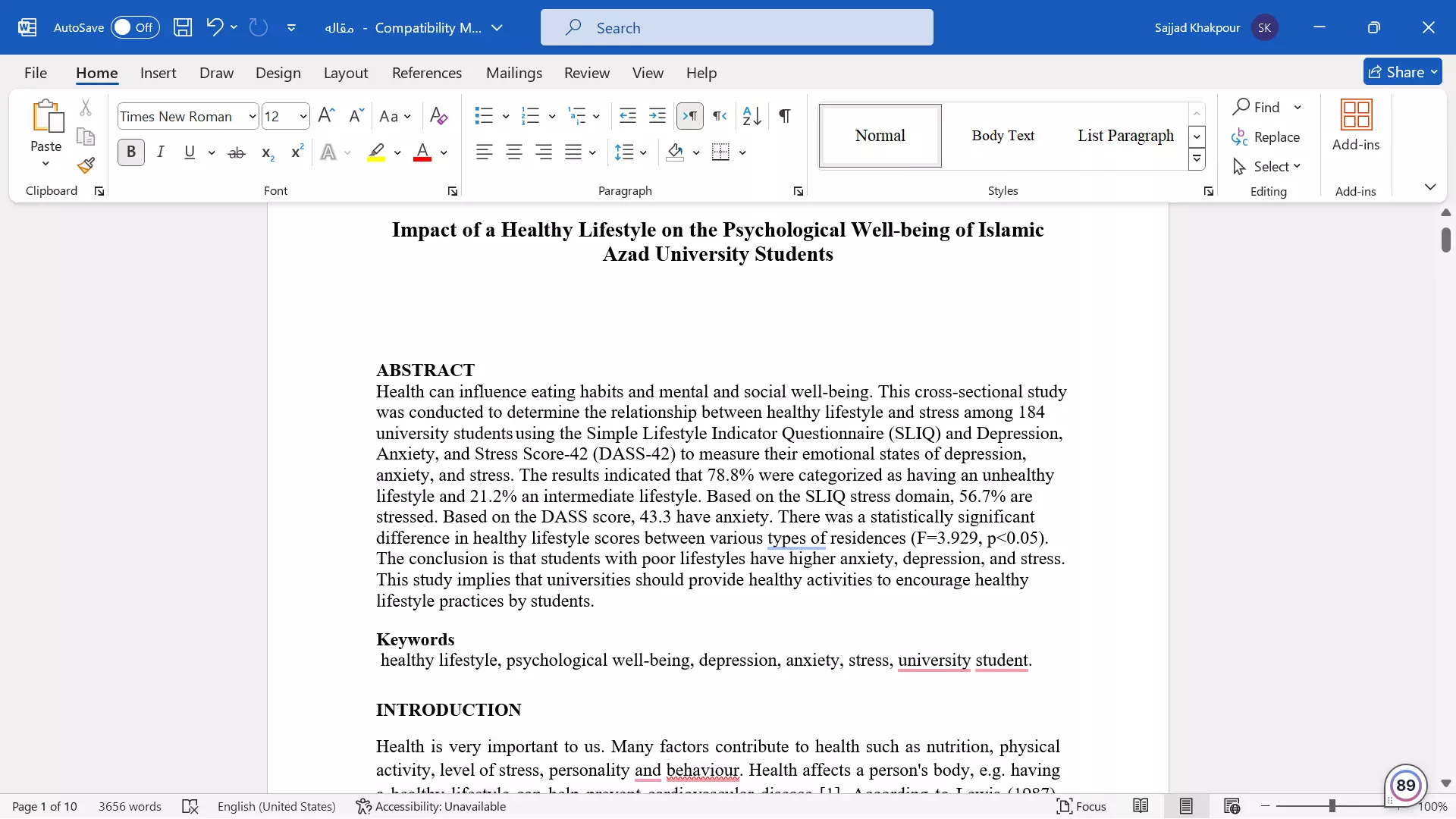Toggle Show/Hide paragraph marks
Screen dimensions: 1456x819
(785, 116)
